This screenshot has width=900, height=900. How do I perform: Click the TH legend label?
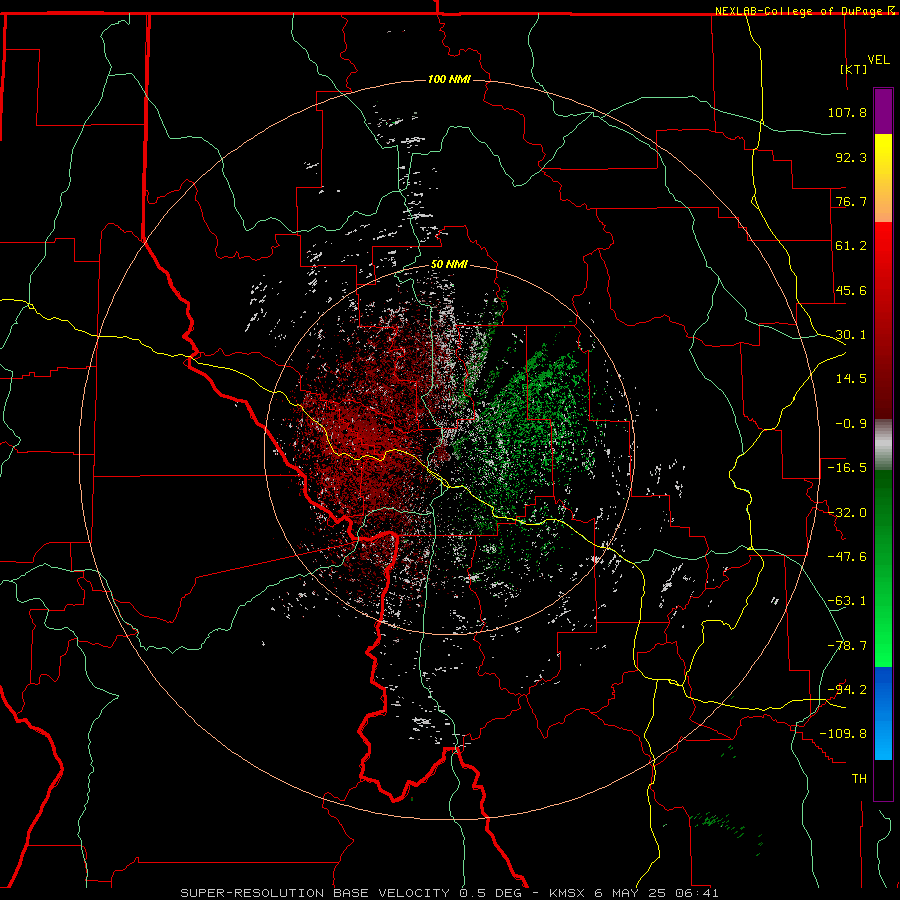[x=859, y=779]
